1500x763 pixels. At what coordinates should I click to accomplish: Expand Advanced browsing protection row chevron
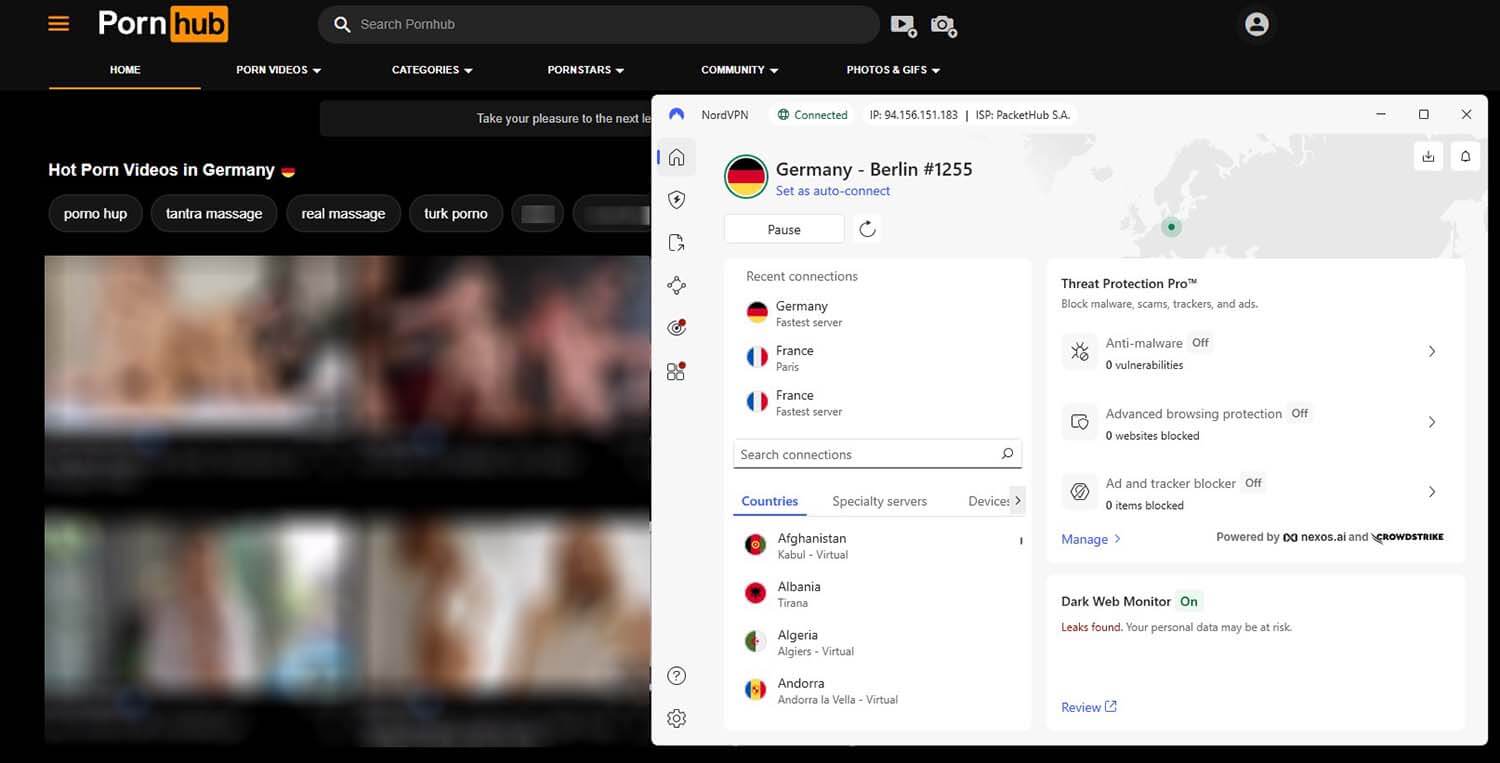[1432, 422]
